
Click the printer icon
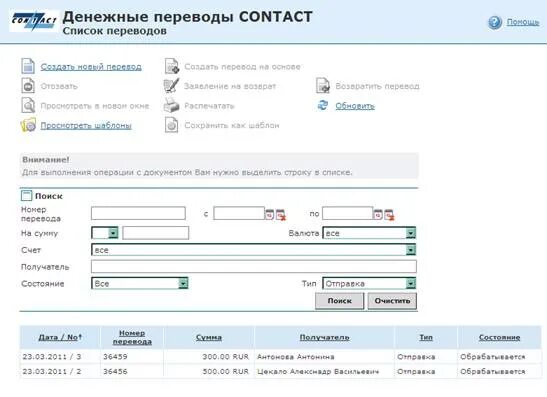[x=172, y=105]
